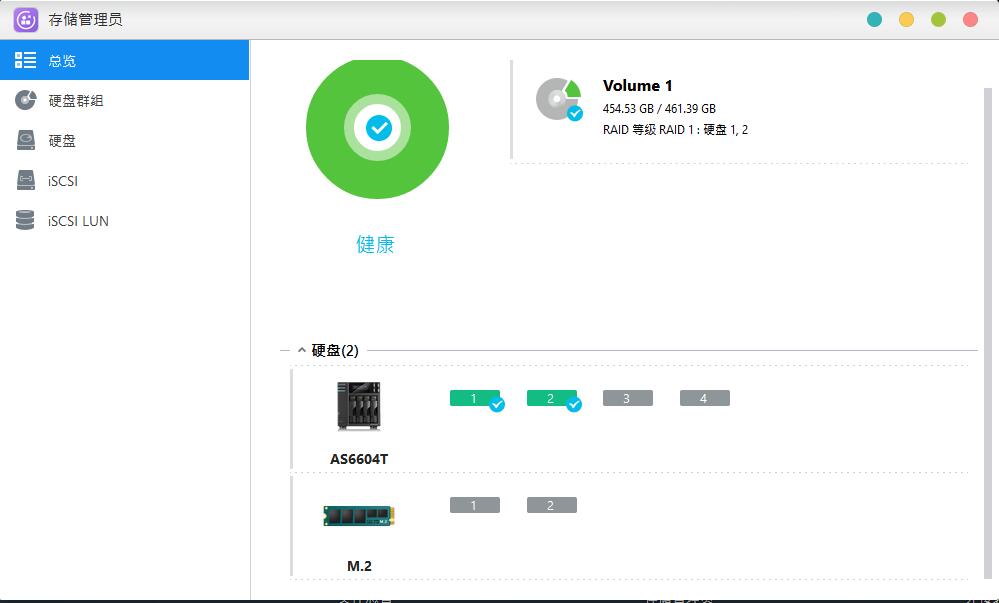This screenshot has width=999, height=603.
Task: Go to 硬盘 menu item
Action: point(124,140)
